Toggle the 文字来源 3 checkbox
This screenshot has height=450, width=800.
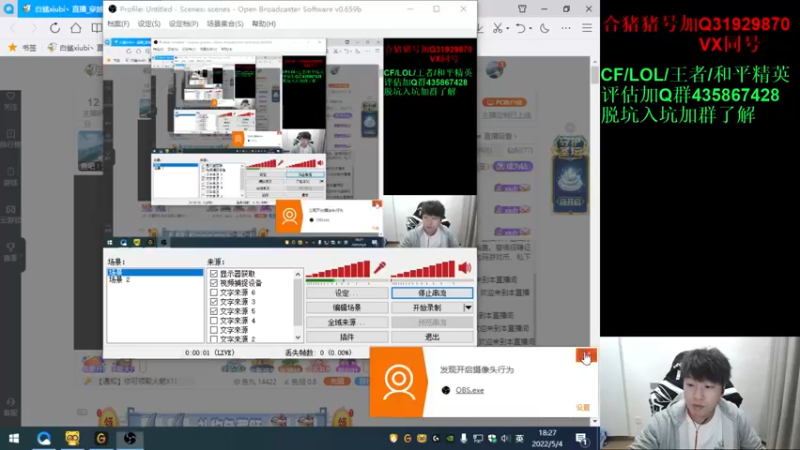(214, 302)
